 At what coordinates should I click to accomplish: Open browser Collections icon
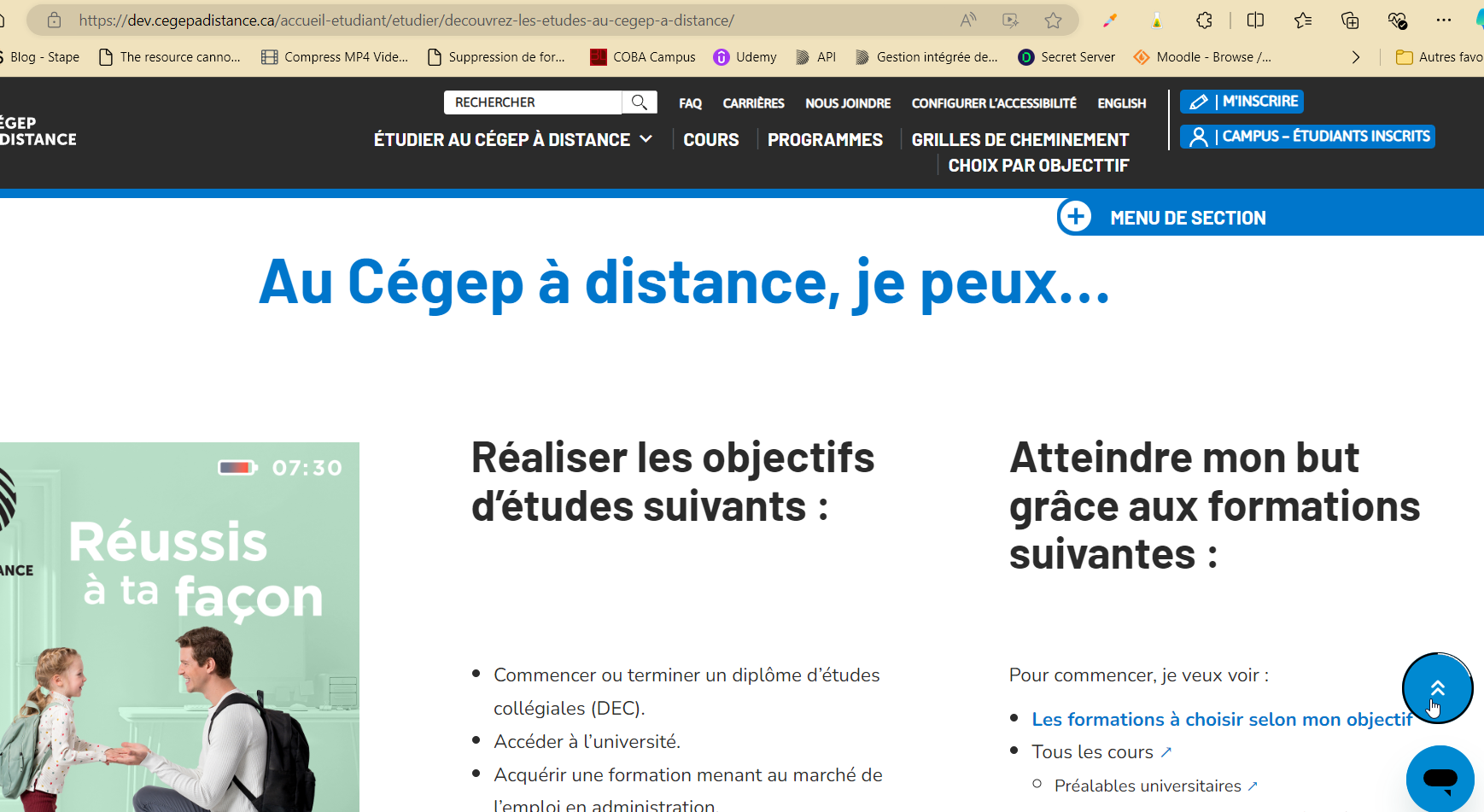pyautogui.click(x=1350, y=20)
